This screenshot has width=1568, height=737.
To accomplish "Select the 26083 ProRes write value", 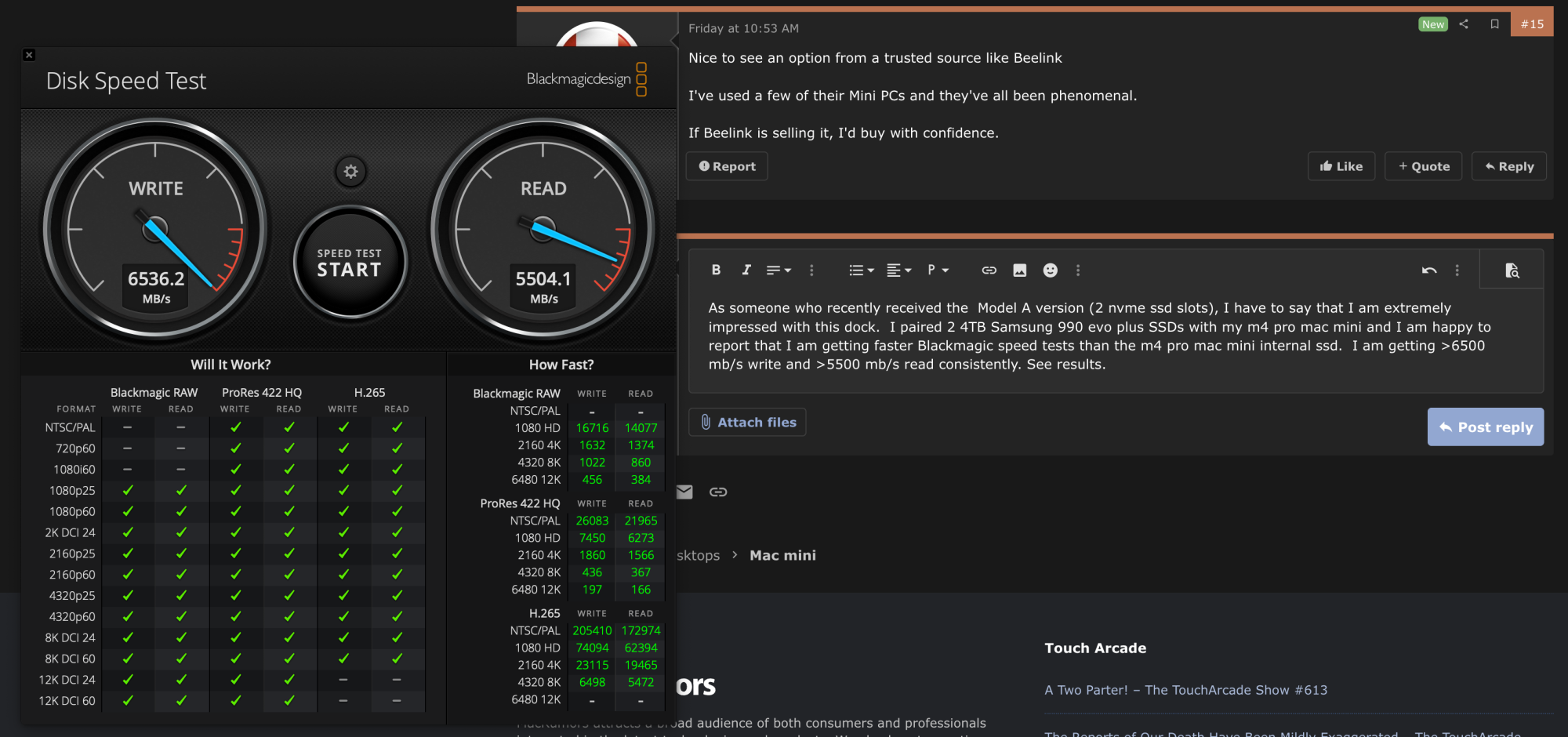I will tap(592, 521).
